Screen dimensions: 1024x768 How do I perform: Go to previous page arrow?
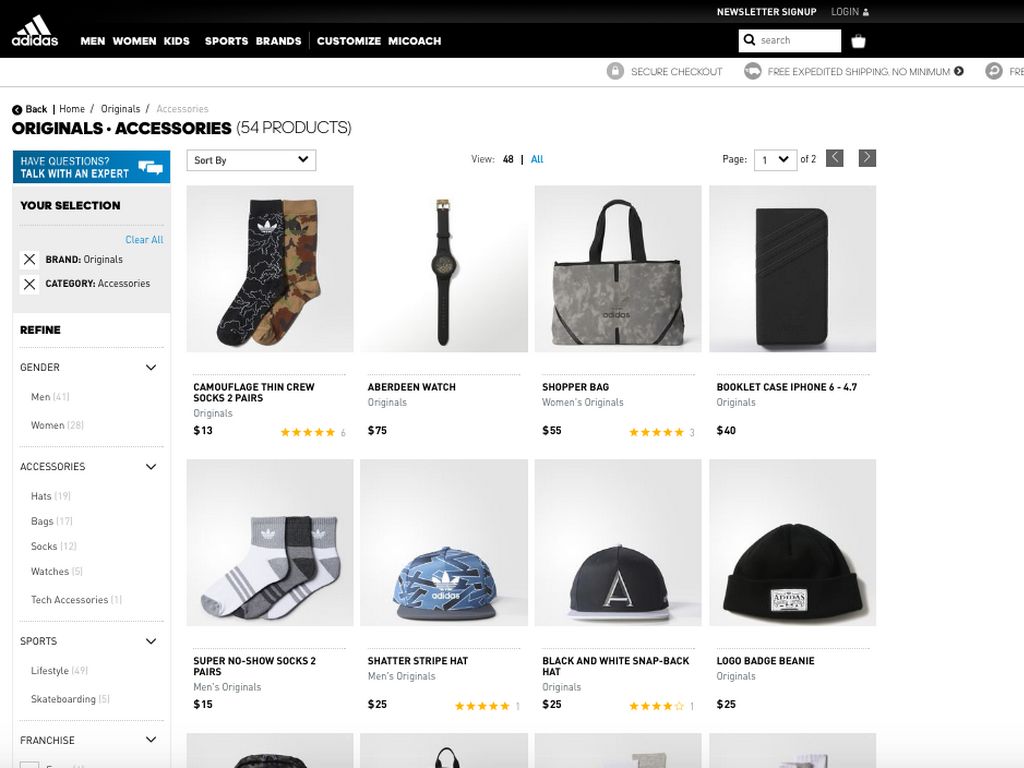[835, 158]
